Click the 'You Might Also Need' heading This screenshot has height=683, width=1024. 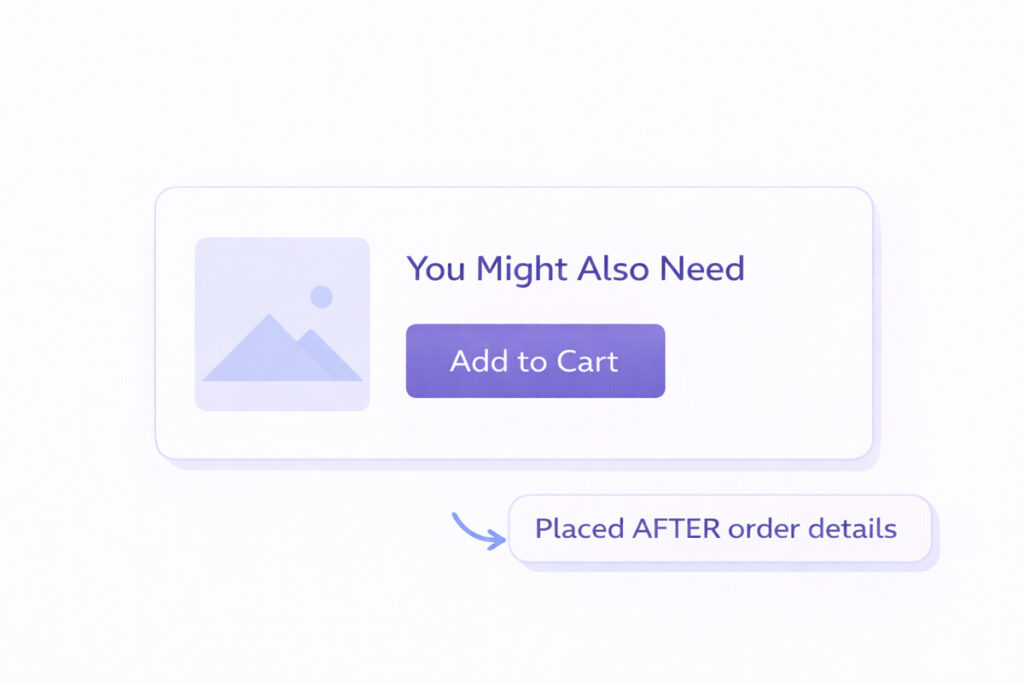point(575,269)
